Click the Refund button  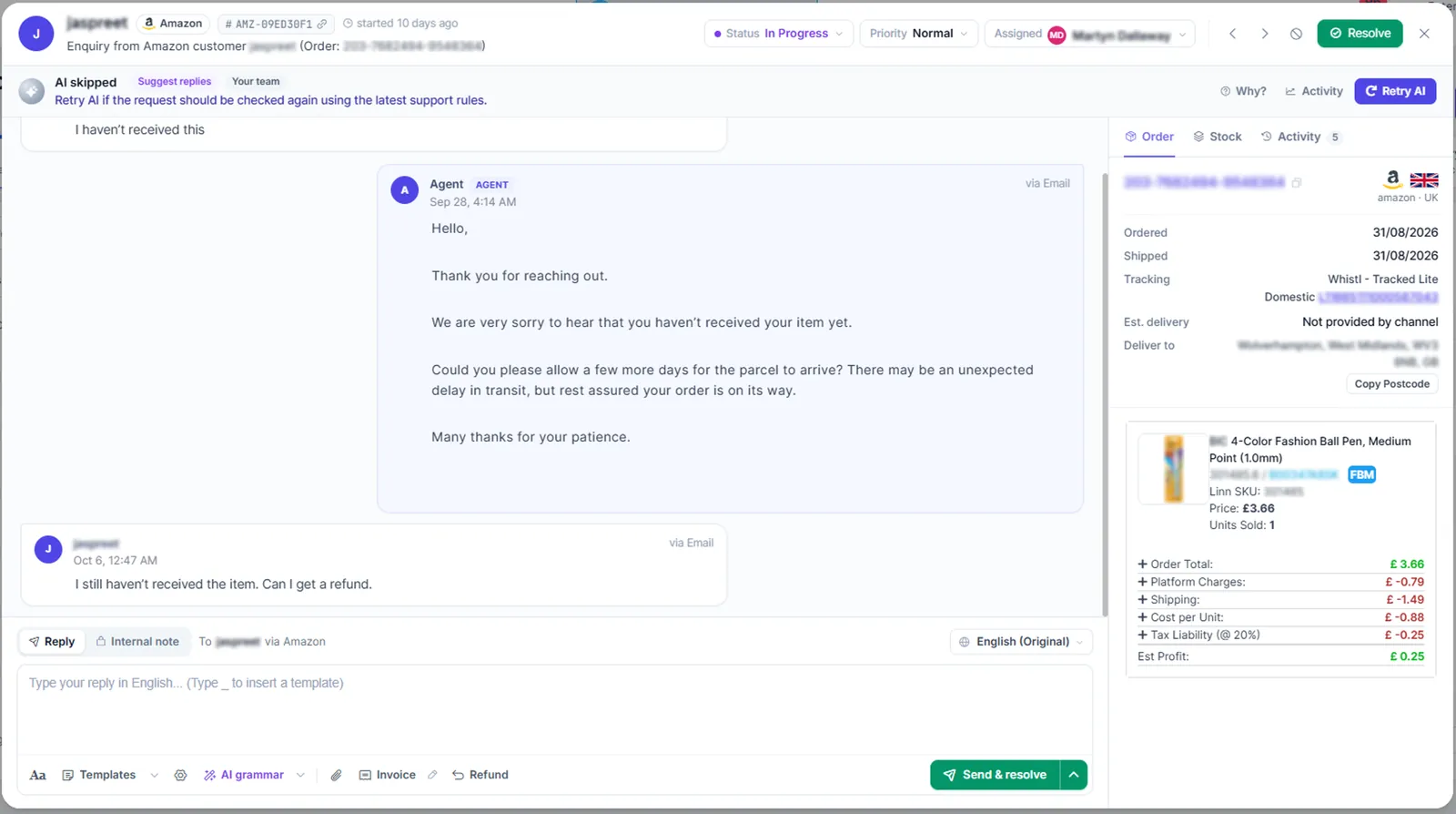tap(480, 775)
